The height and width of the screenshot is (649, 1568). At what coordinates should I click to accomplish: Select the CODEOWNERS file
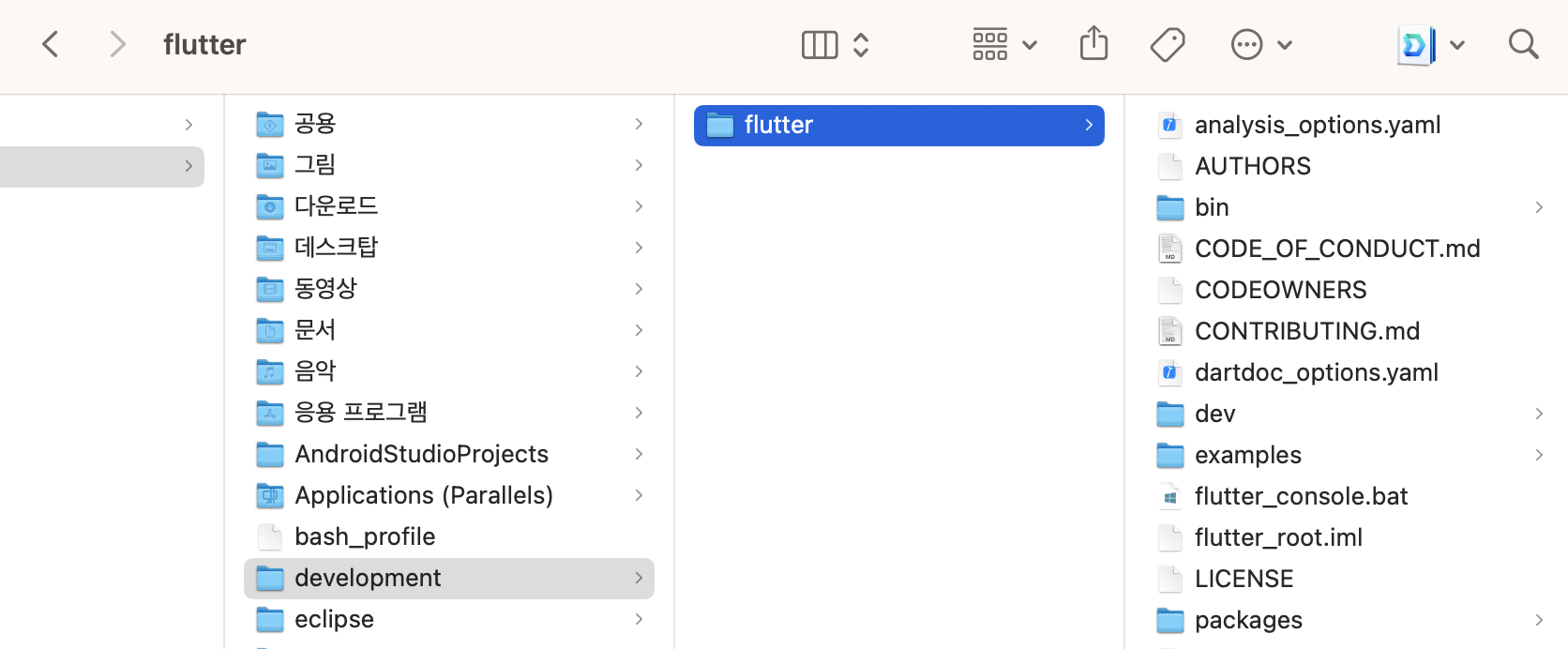[1280, 290]
